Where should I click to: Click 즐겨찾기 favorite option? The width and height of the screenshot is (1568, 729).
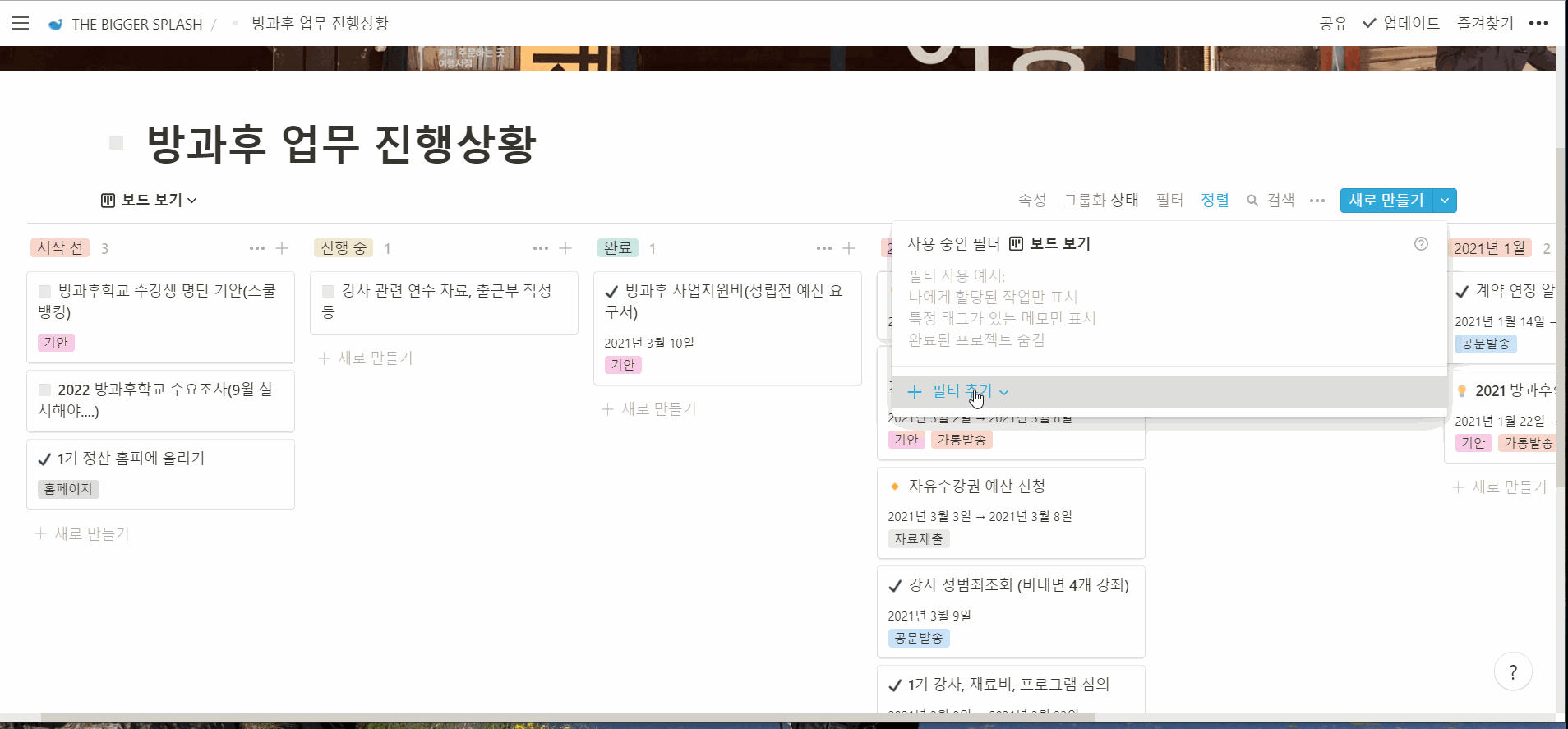tap(1485, 24)
